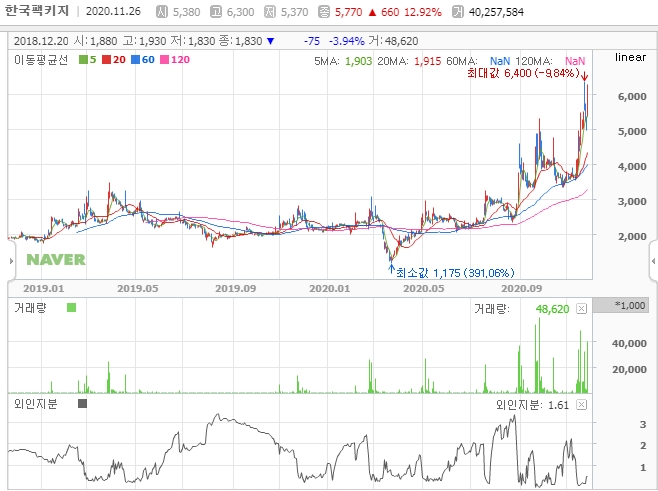The width and height of the screenshot is (658, 491).
Task: Click the 거래량 value 48,620
Action: (552, 309)
